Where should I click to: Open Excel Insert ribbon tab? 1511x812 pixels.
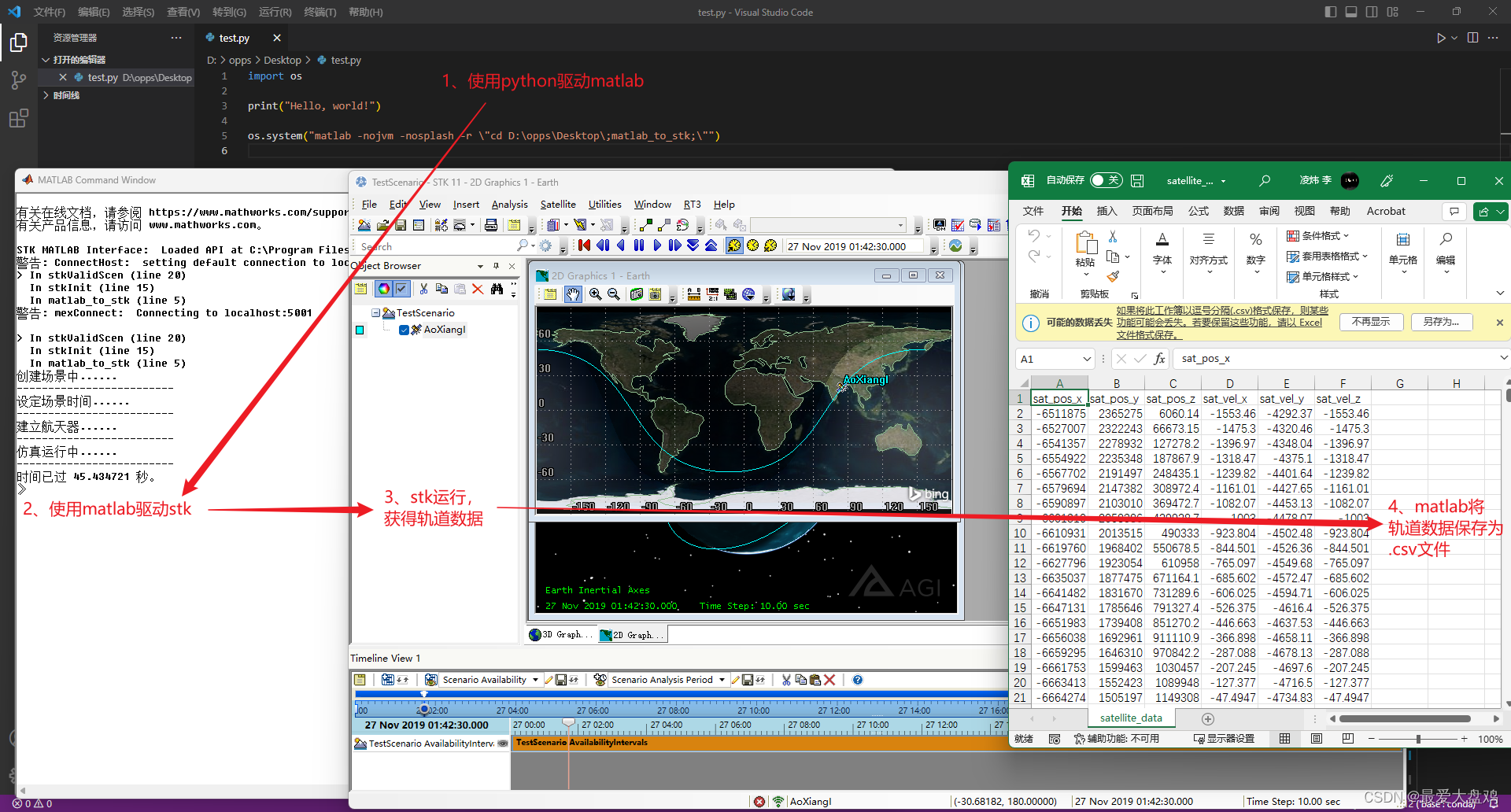click(1106, 211)
